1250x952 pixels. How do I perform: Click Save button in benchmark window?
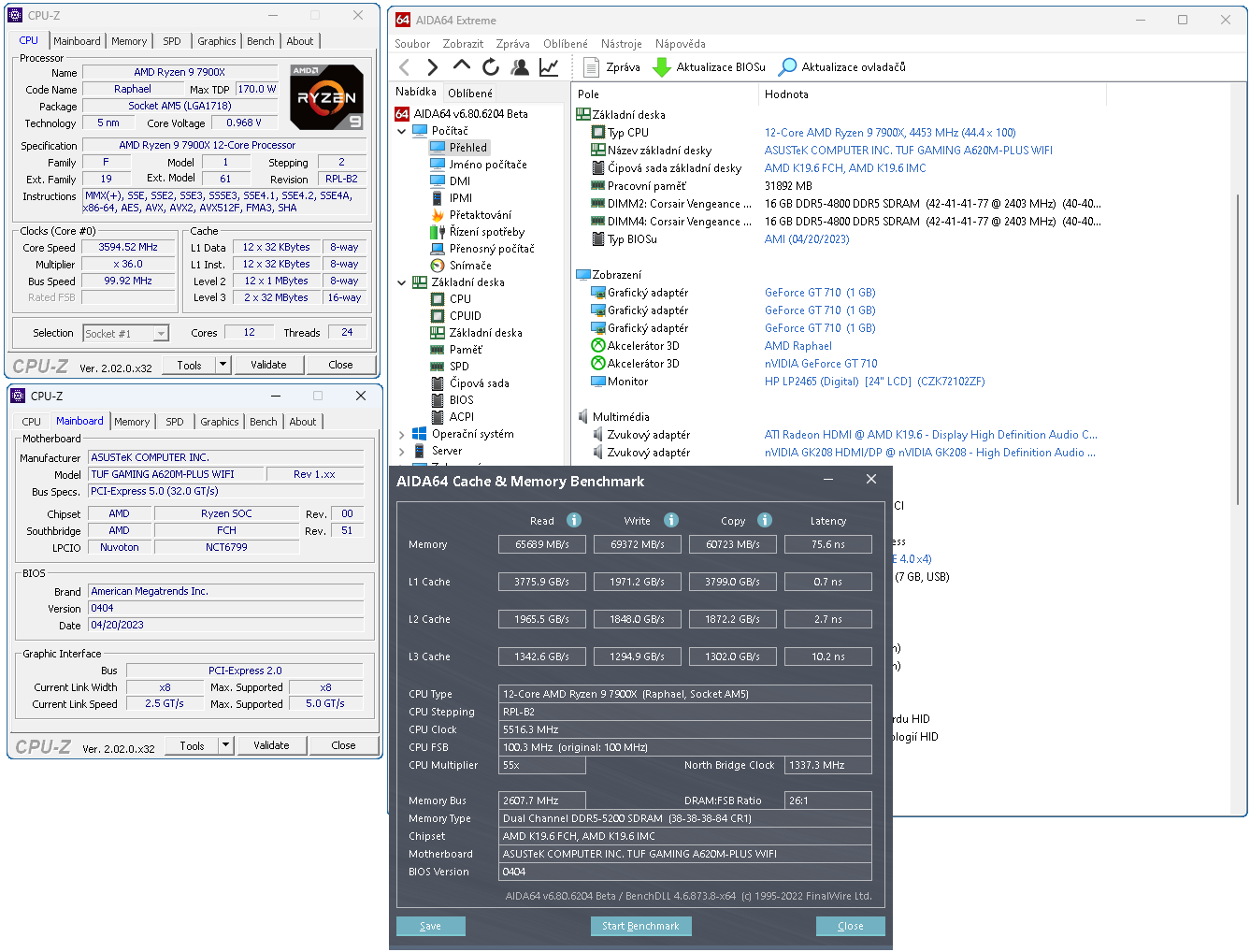pyautogui.click(x=430, y=926)
